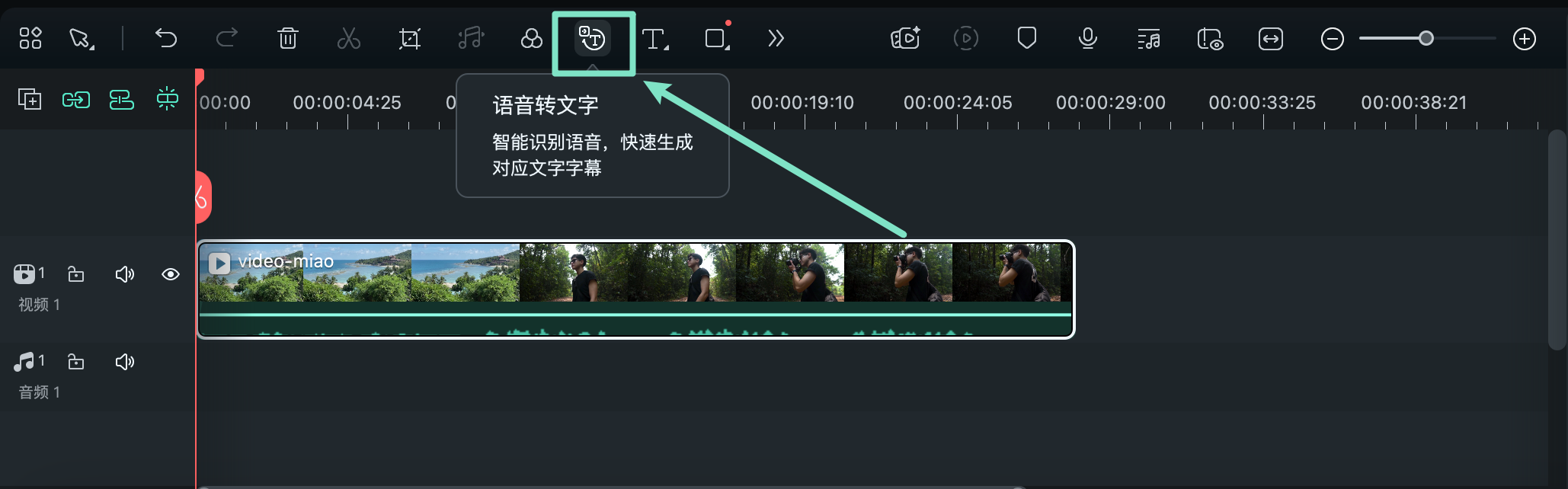Screen dimensions: 1568x489
Task: Hide 视频 1 track with eye icon
Action: pyautogui.click(x=171, y=273)
